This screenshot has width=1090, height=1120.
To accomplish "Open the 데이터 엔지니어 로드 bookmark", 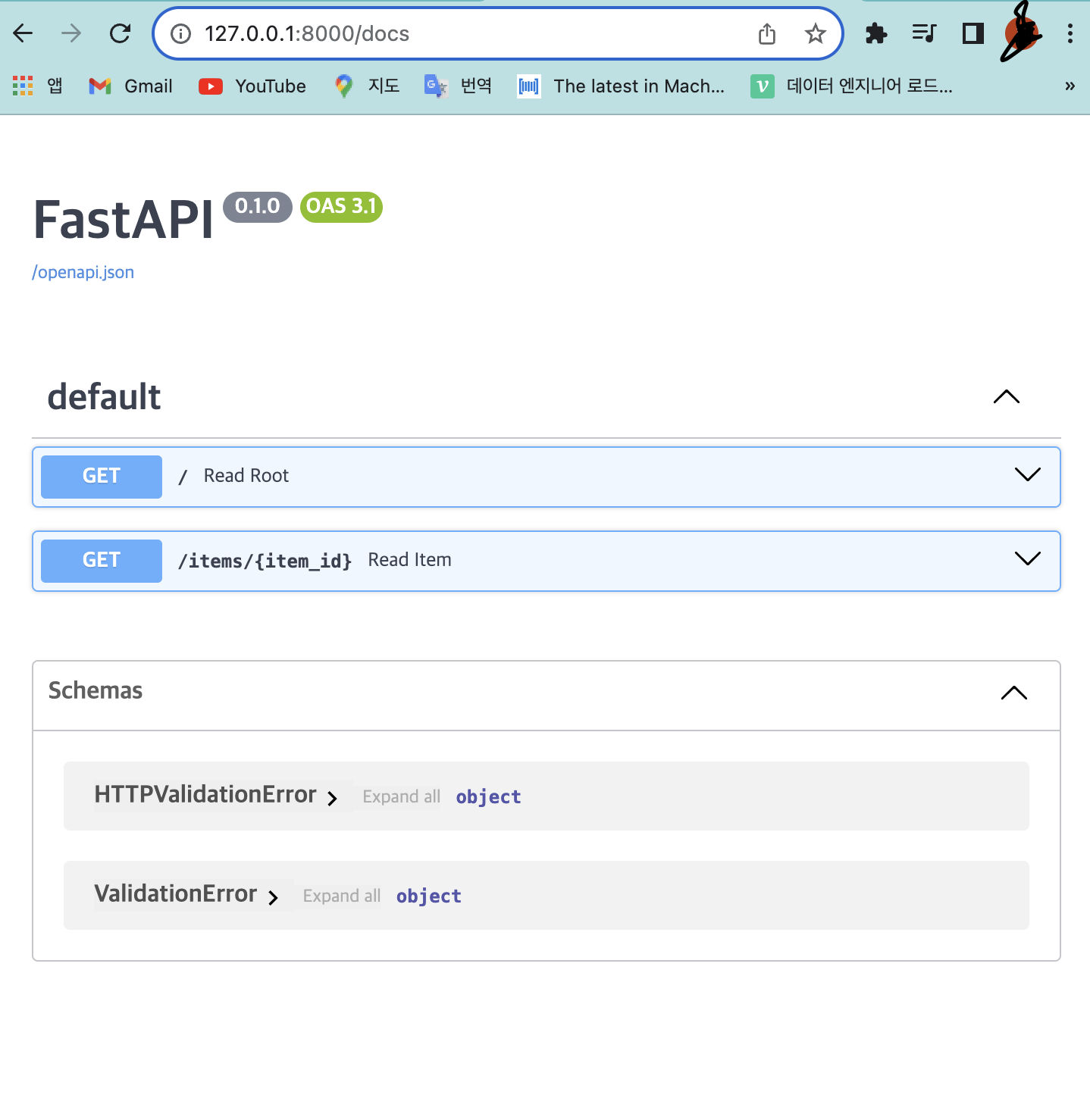I will click(851, 86).
